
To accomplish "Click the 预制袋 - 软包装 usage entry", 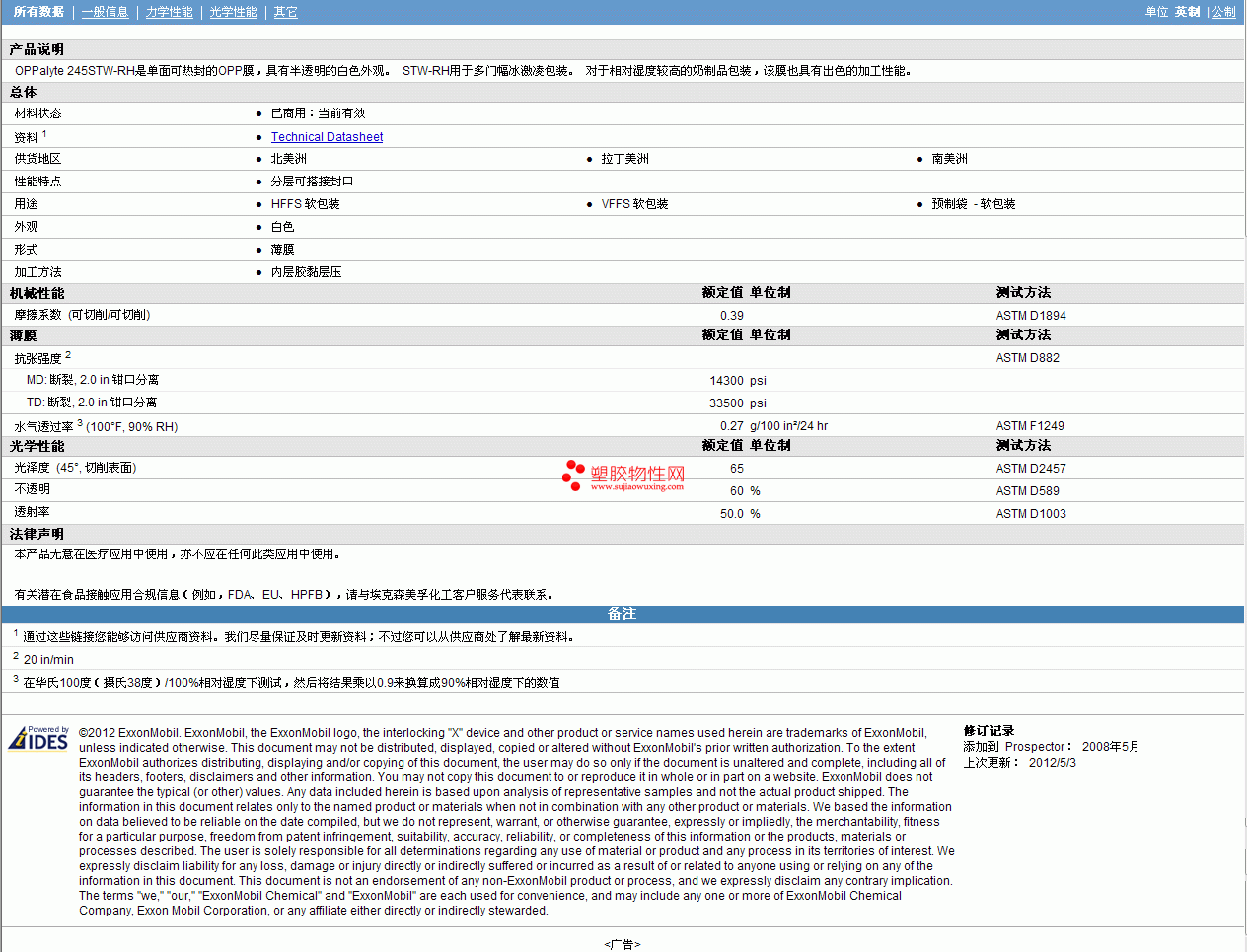I will 974,204.
